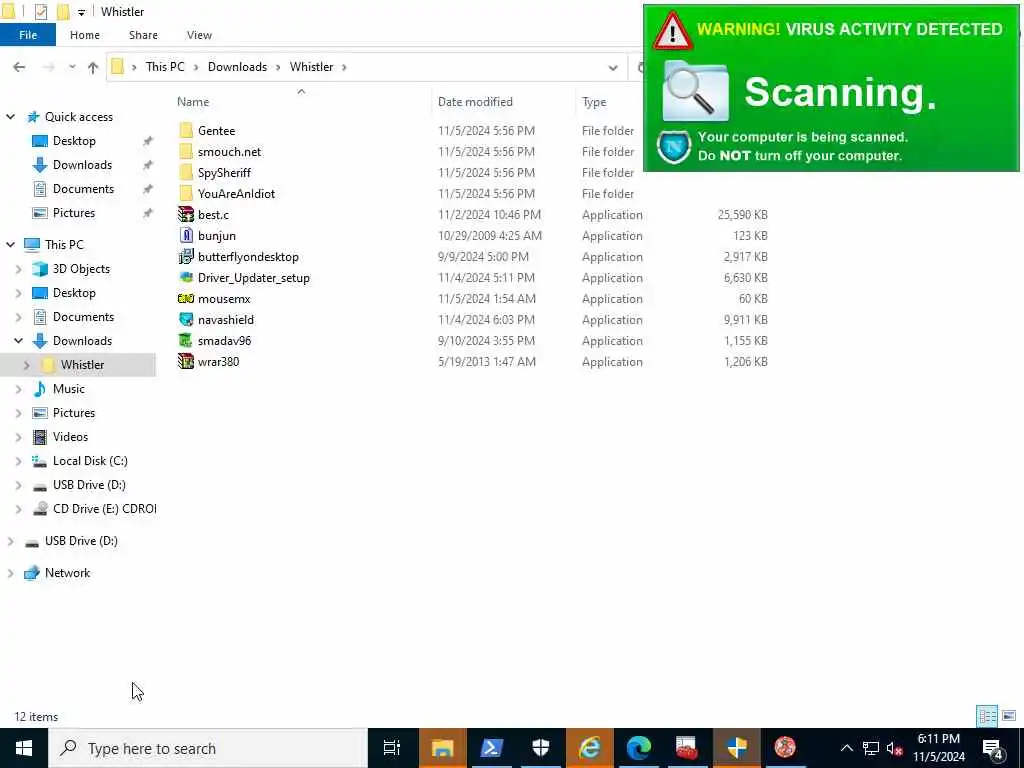
Task: Expand the Local Disk (C:) node
Action: (x=18, y=461)
